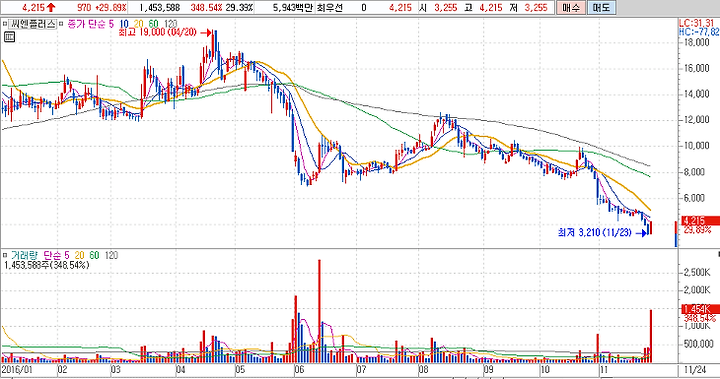
Task: Click the 1,453,588 volume figure in top bar
Action: [159, 8]
